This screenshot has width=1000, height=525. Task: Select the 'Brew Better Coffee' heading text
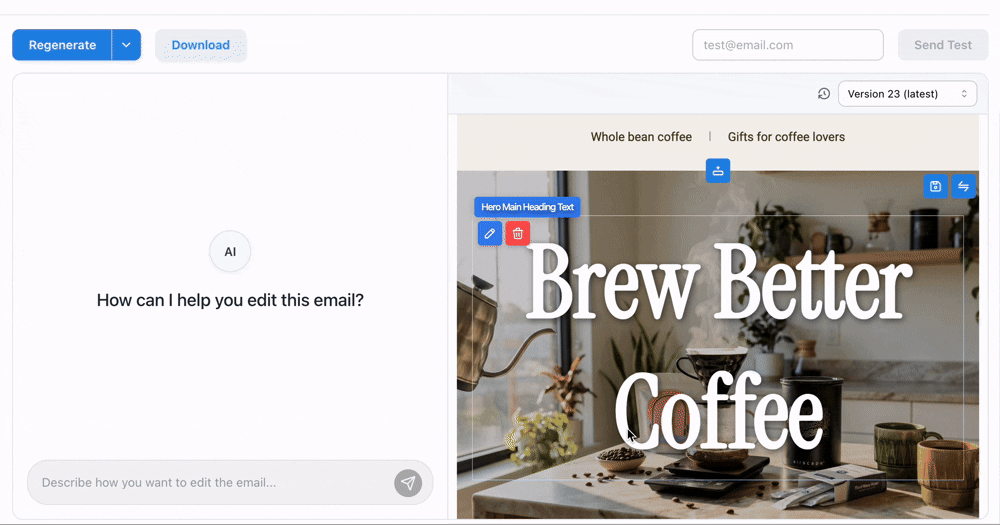(x=718, y=345)
